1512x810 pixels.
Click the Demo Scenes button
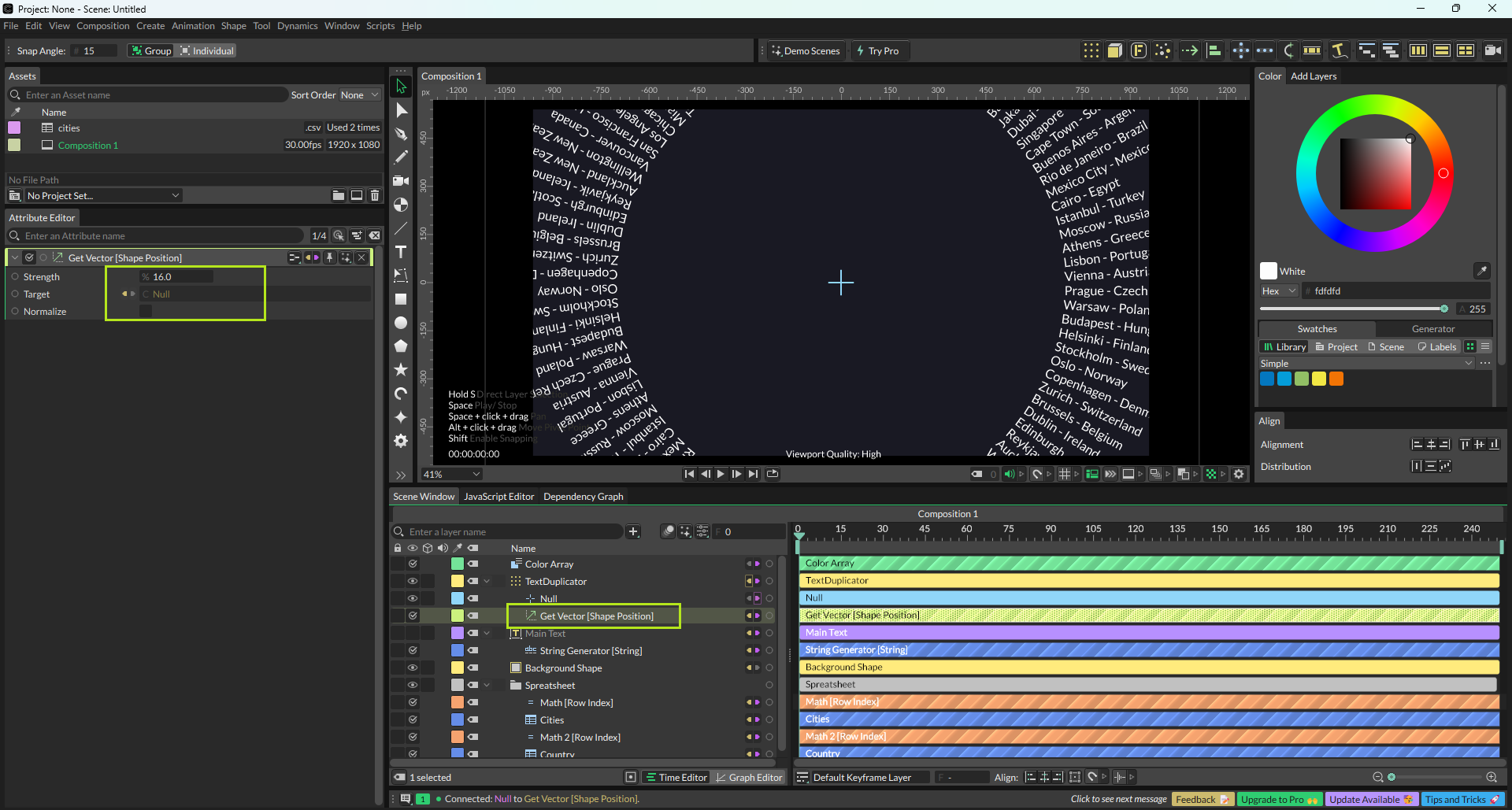(806, 51)
